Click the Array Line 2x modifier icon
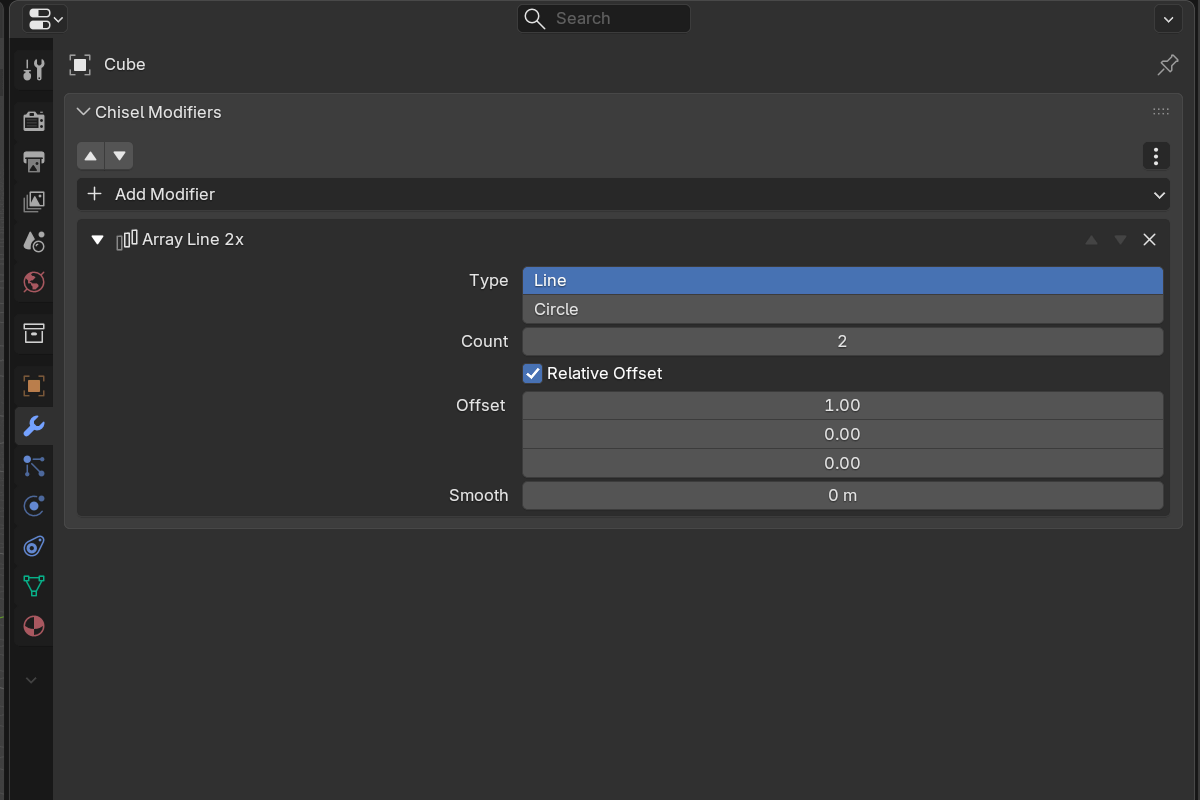This screenshot has width=1200, height=800. pos(127,240)
